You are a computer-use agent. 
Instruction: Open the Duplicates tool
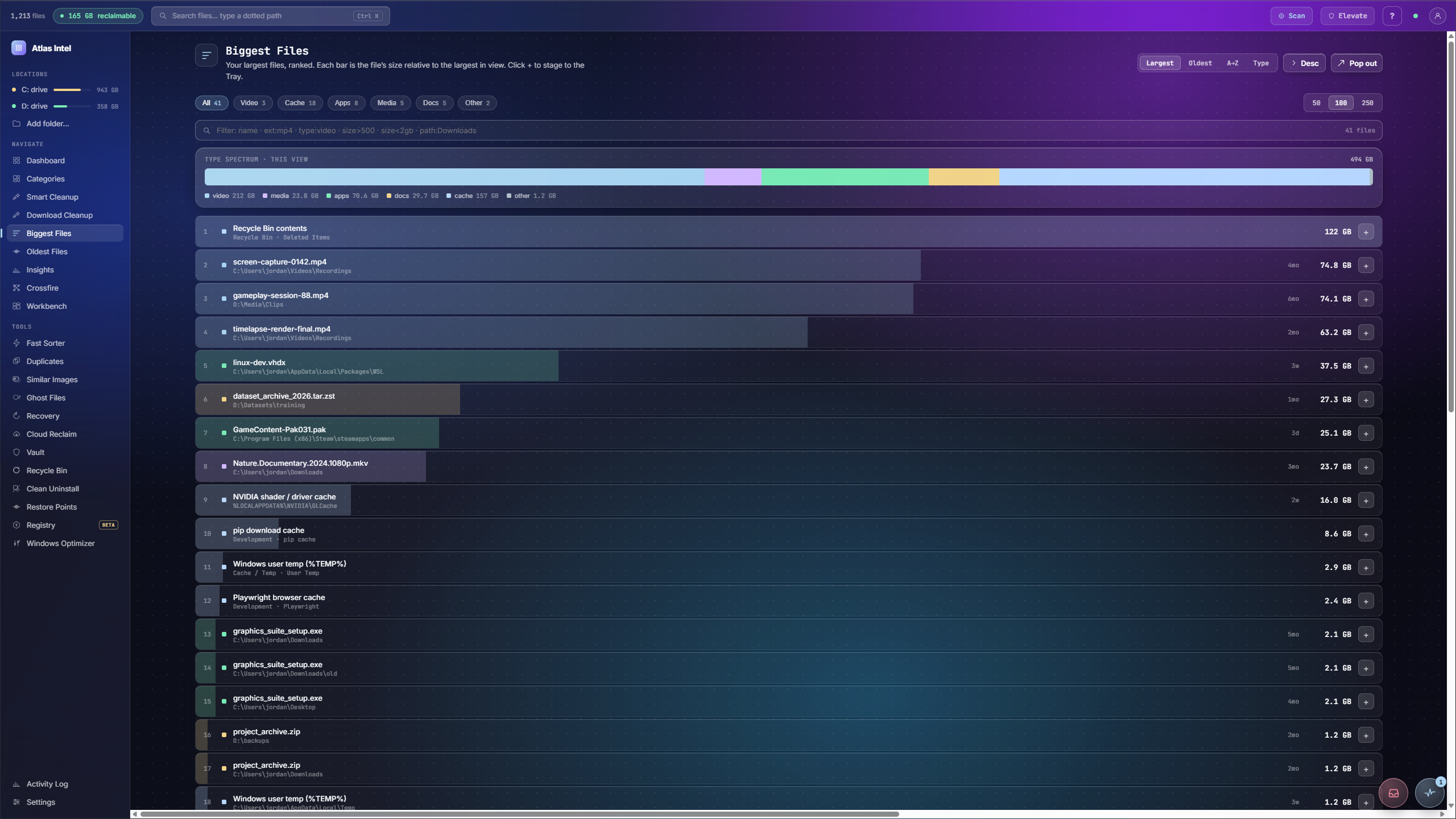point(65,361)
